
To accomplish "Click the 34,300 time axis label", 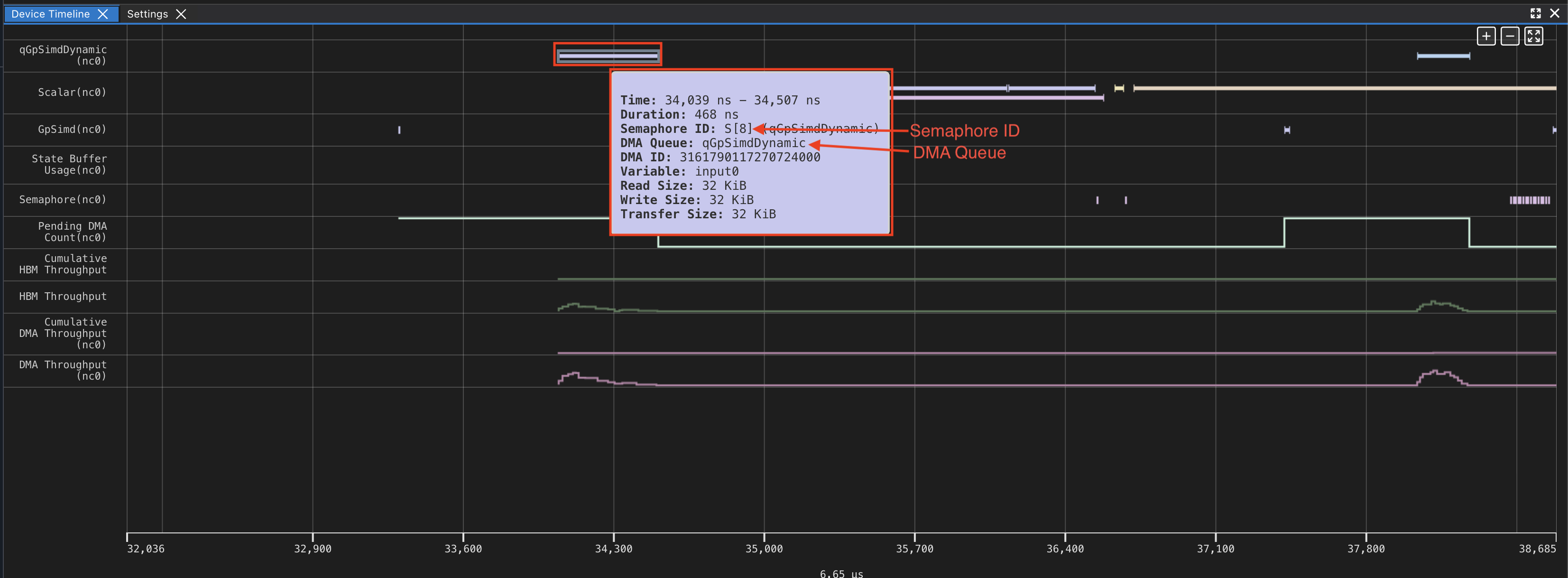I will click(614, 548).
